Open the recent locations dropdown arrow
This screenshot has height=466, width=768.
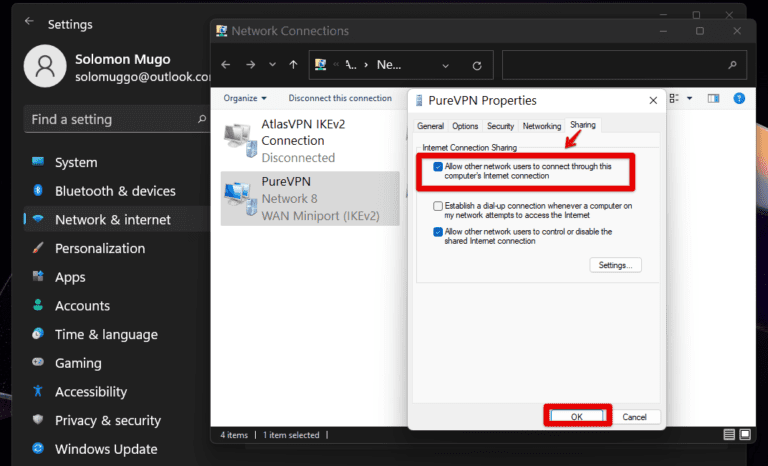272,66
